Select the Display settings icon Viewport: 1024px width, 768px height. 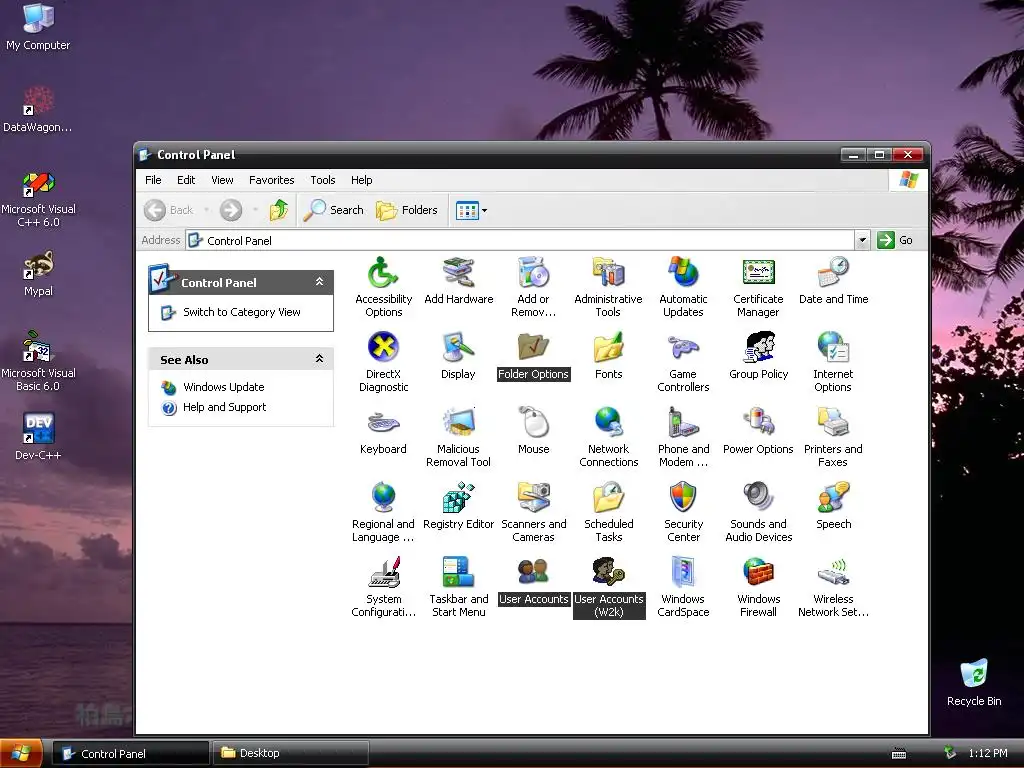pos(458,356)
